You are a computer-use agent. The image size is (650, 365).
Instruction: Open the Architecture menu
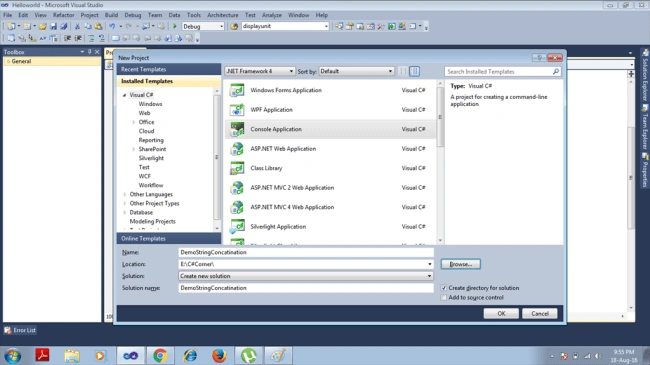pos(223,15)
